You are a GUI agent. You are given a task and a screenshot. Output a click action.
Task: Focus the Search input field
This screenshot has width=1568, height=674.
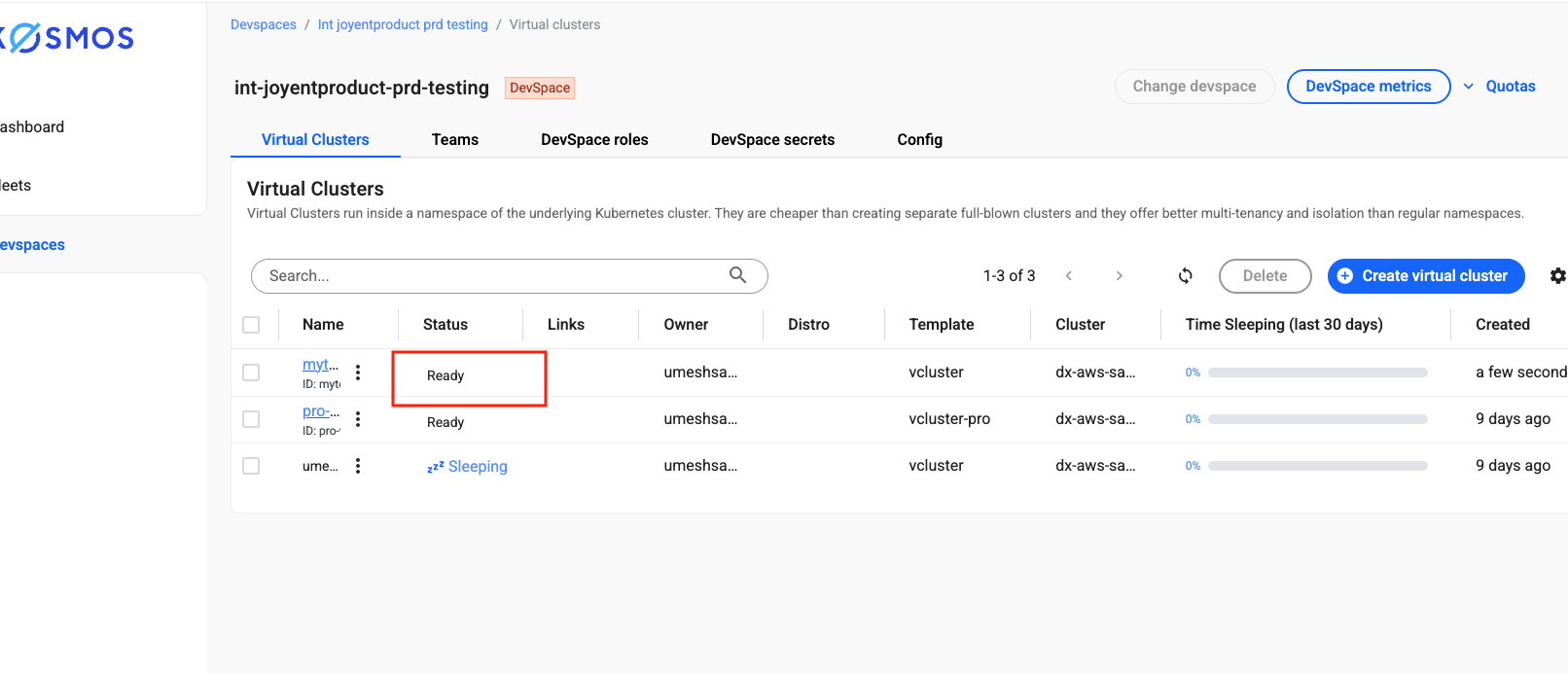coord(509,276)
